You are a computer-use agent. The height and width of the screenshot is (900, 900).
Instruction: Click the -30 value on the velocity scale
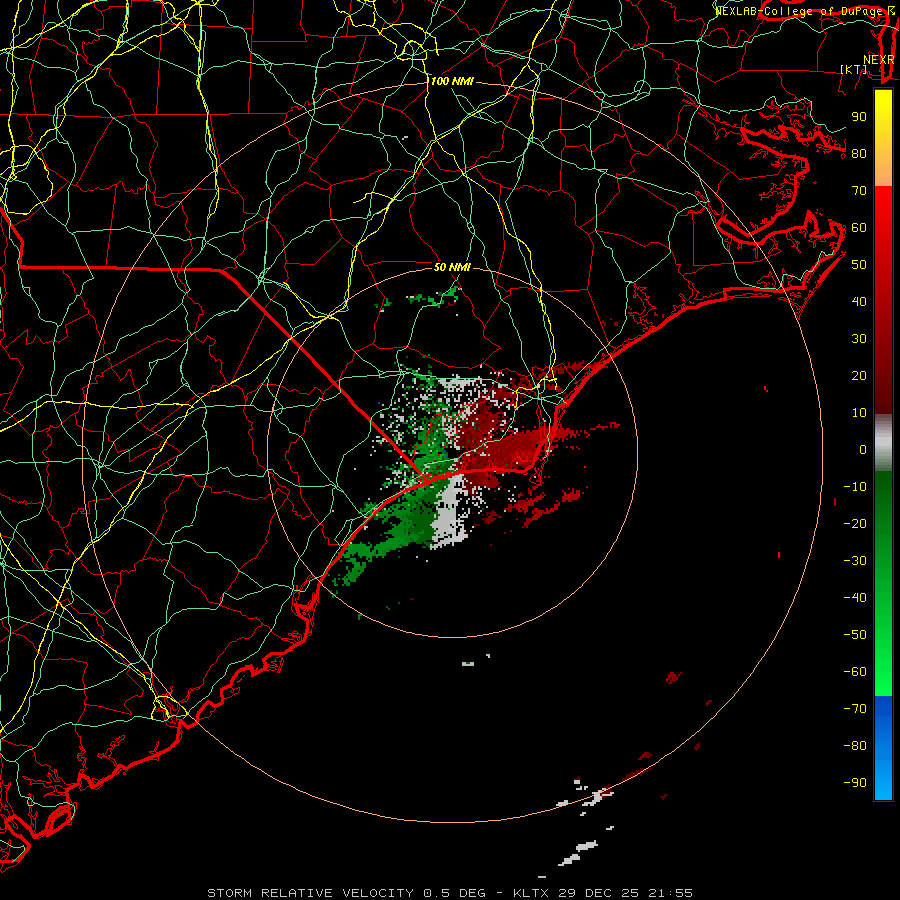(855, 561)
